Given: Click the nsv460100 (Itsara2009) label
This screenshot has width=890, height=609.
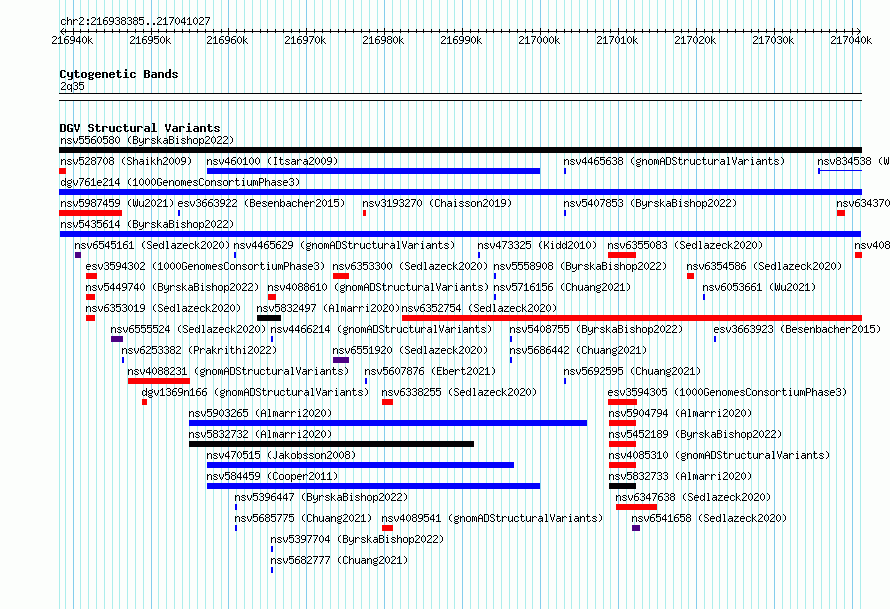Looking at the screenshot, I should pos(272,161).
